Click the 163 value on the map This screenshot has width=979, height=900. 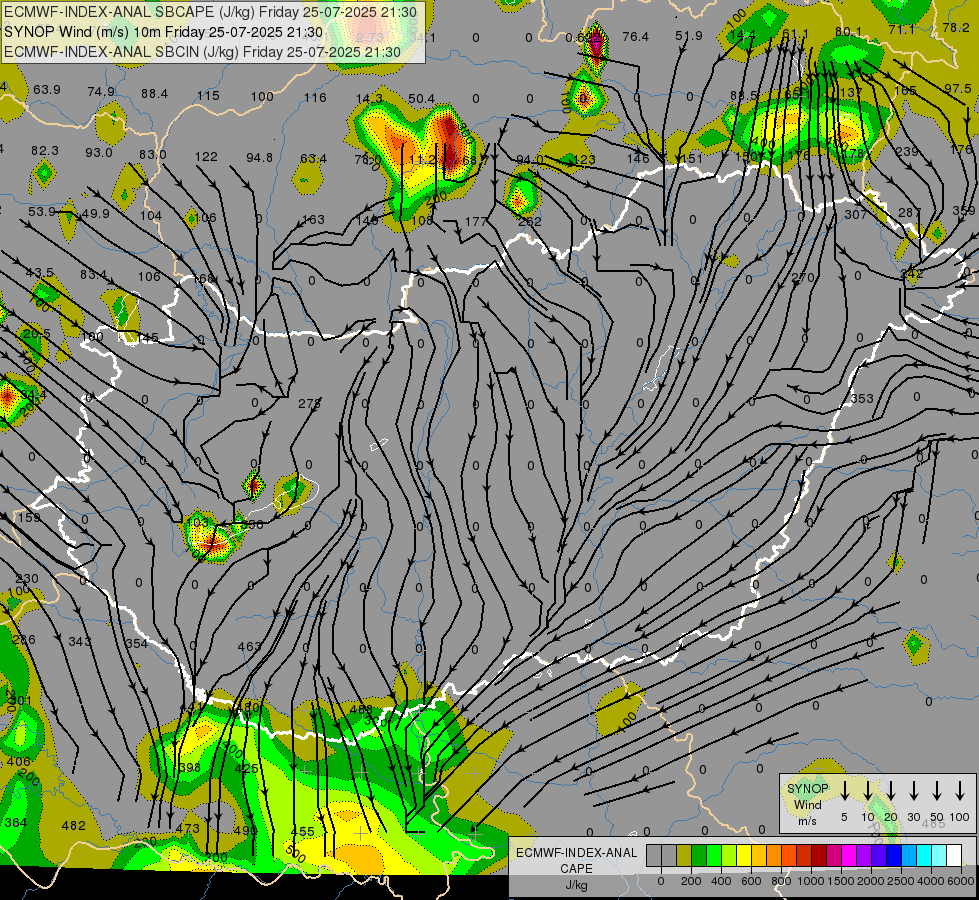click(x=313, y=220)
